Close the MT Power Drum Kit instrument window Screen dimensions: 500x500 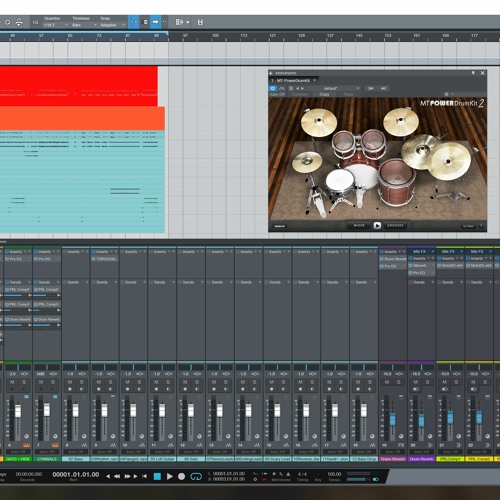[482, 73]
